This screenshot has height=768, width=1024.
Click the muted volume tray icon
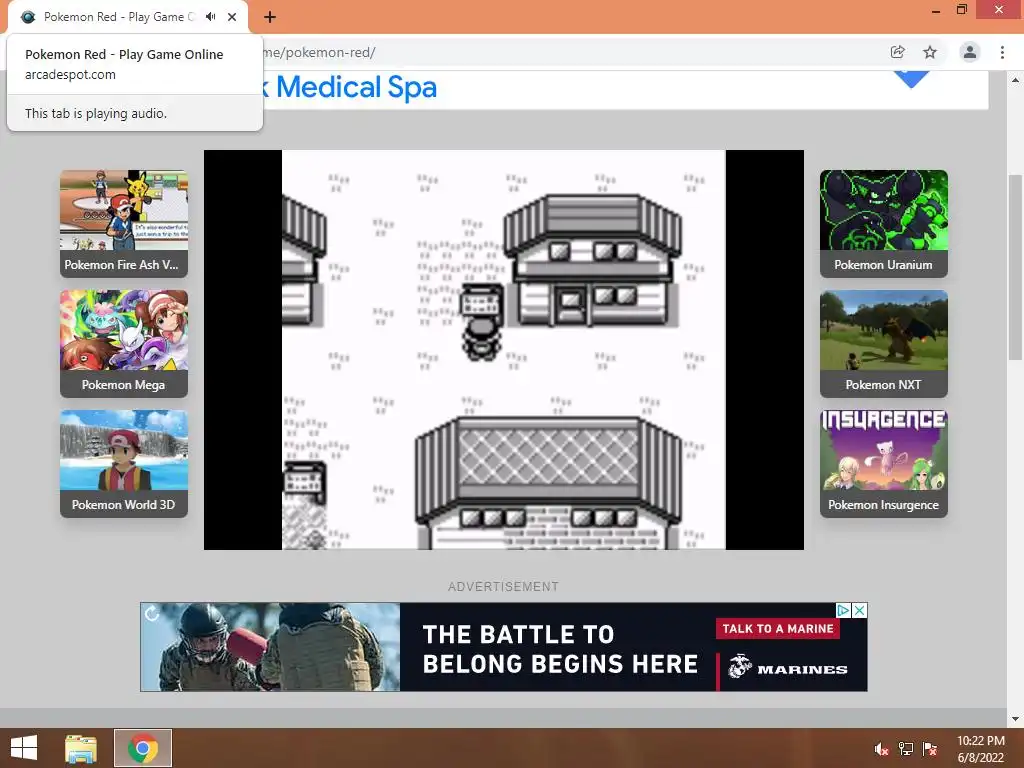pyautogui.click(x=882, y=748)
